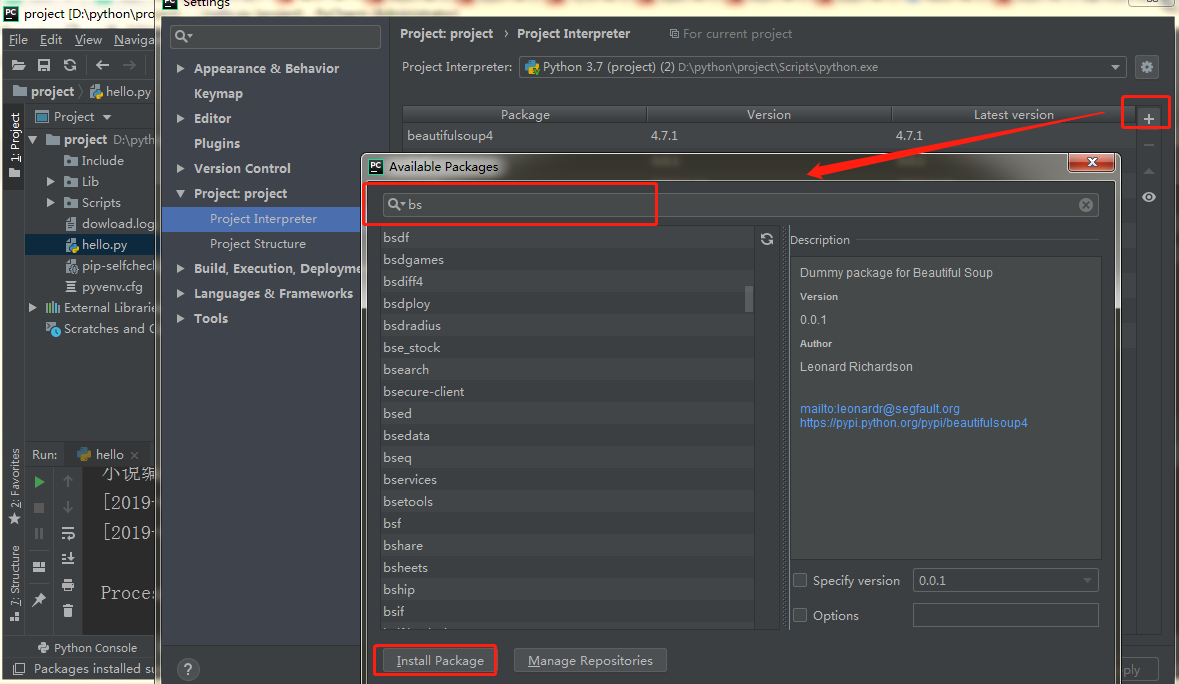Open the File menu

pos(18,39)
